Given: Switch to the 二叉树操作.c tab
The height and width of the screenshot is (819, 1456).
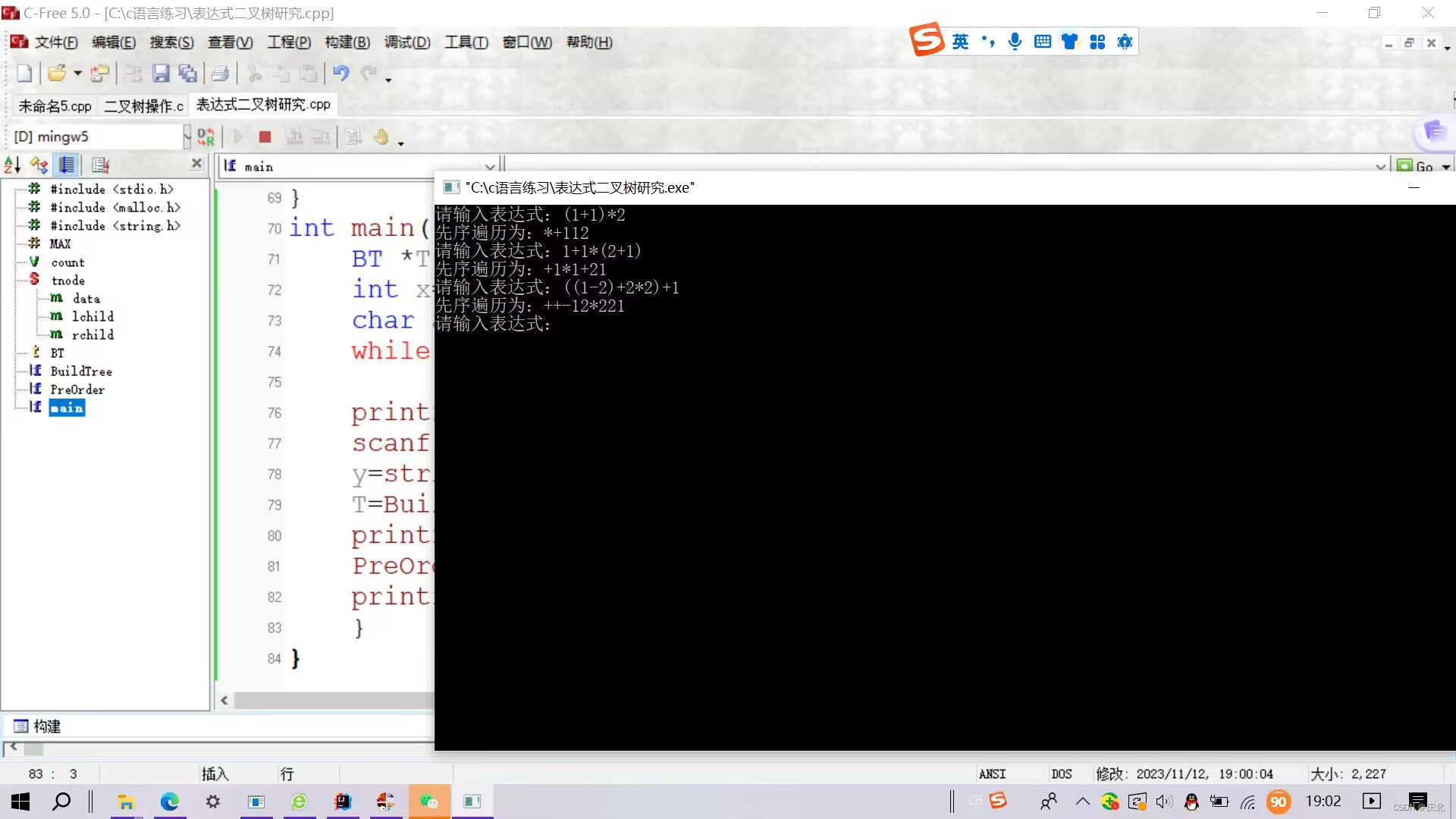Looking at the screenshot, I should pos(143,105).
